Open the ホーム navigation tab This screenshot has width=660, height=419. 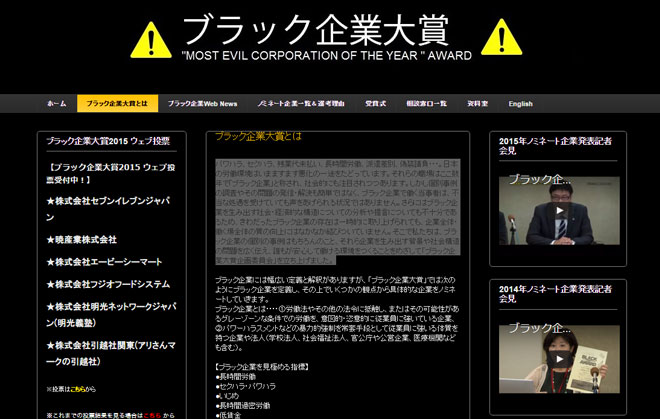57,104
